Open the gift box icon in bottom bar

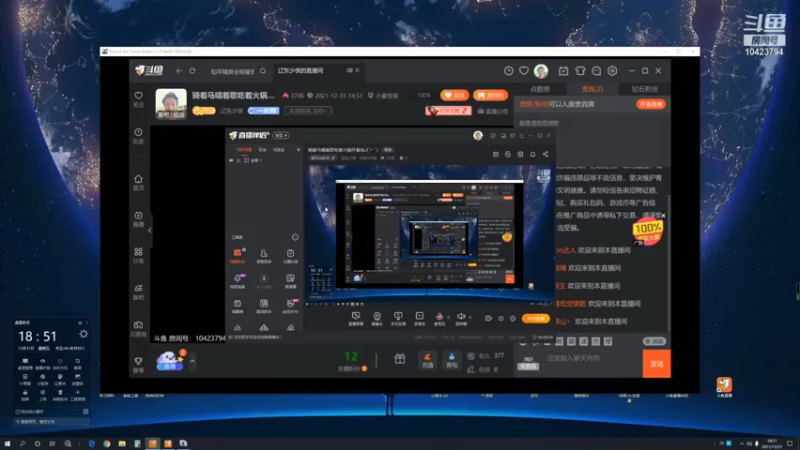[x=399, y=359]
